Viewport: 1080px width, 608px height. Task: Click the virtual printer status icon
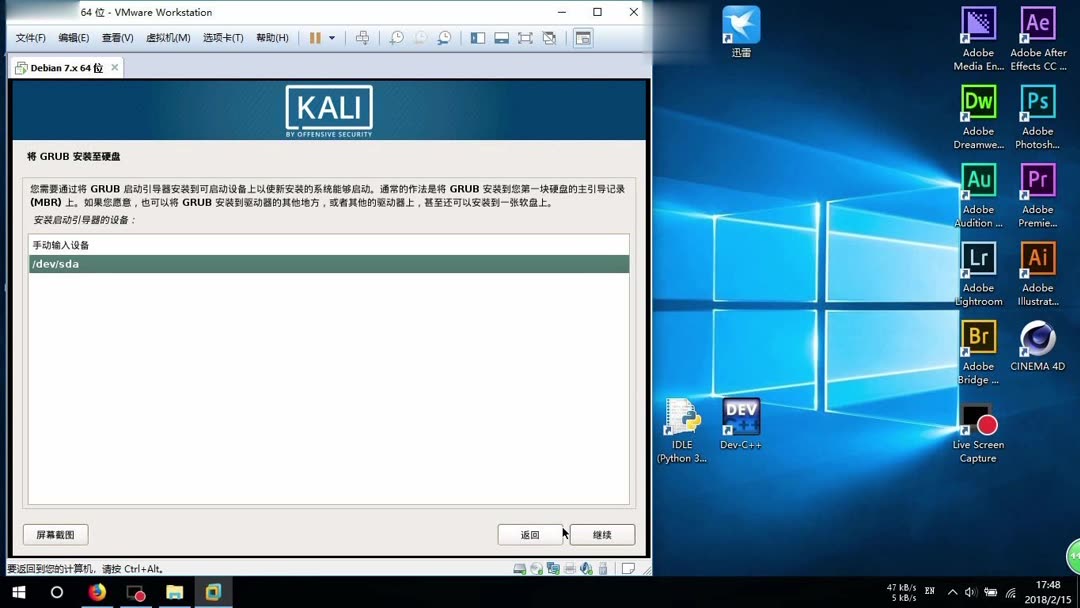click(x=570, y=568)
